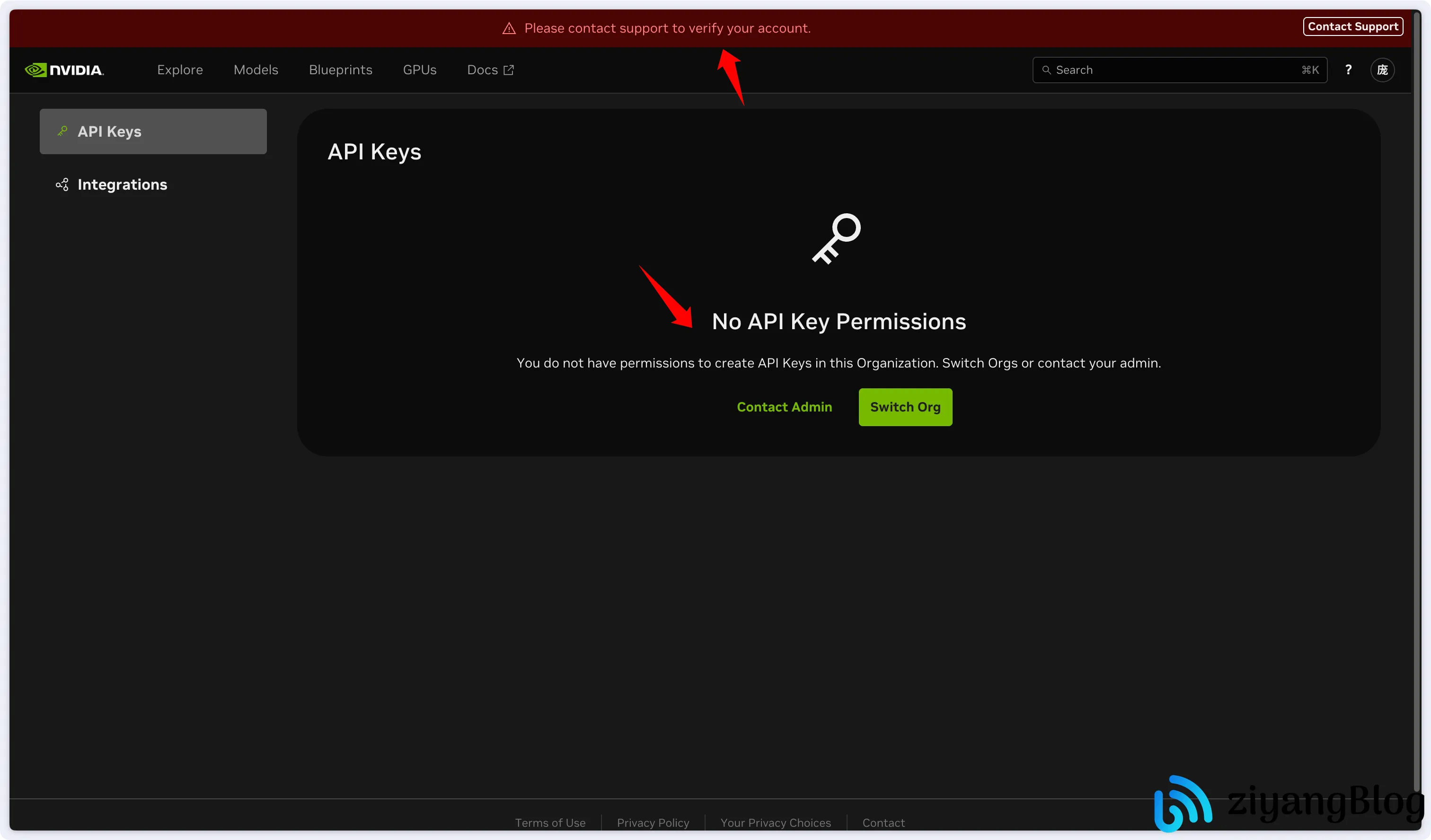Screen dimensions: 1431x840
Task: Open Integrations from the sidebar
Action: [x=122, y=184]
